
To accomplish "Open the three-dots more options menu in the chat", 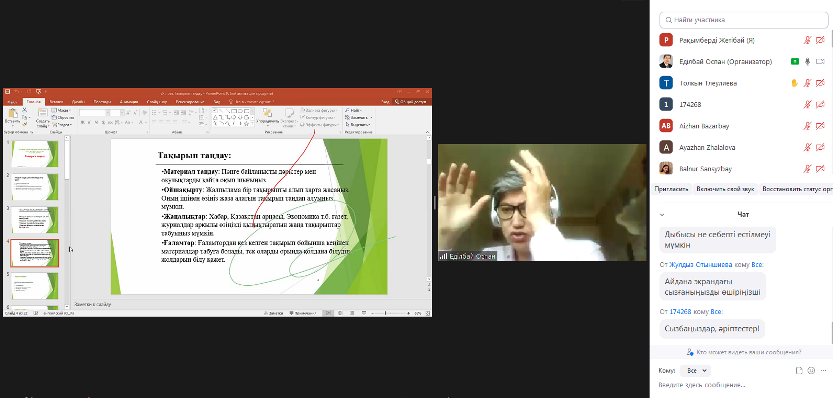I will 823,370.
